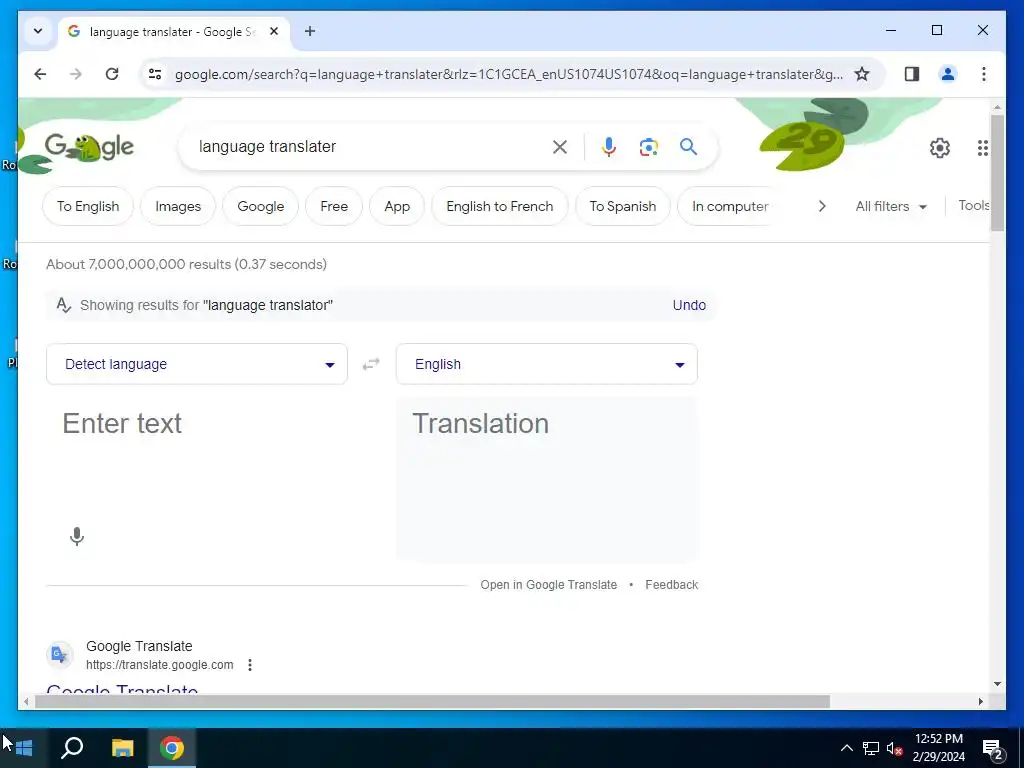Open tab search dropdown arrow
Screen dimensions: 1024x768
pos(38,31)
